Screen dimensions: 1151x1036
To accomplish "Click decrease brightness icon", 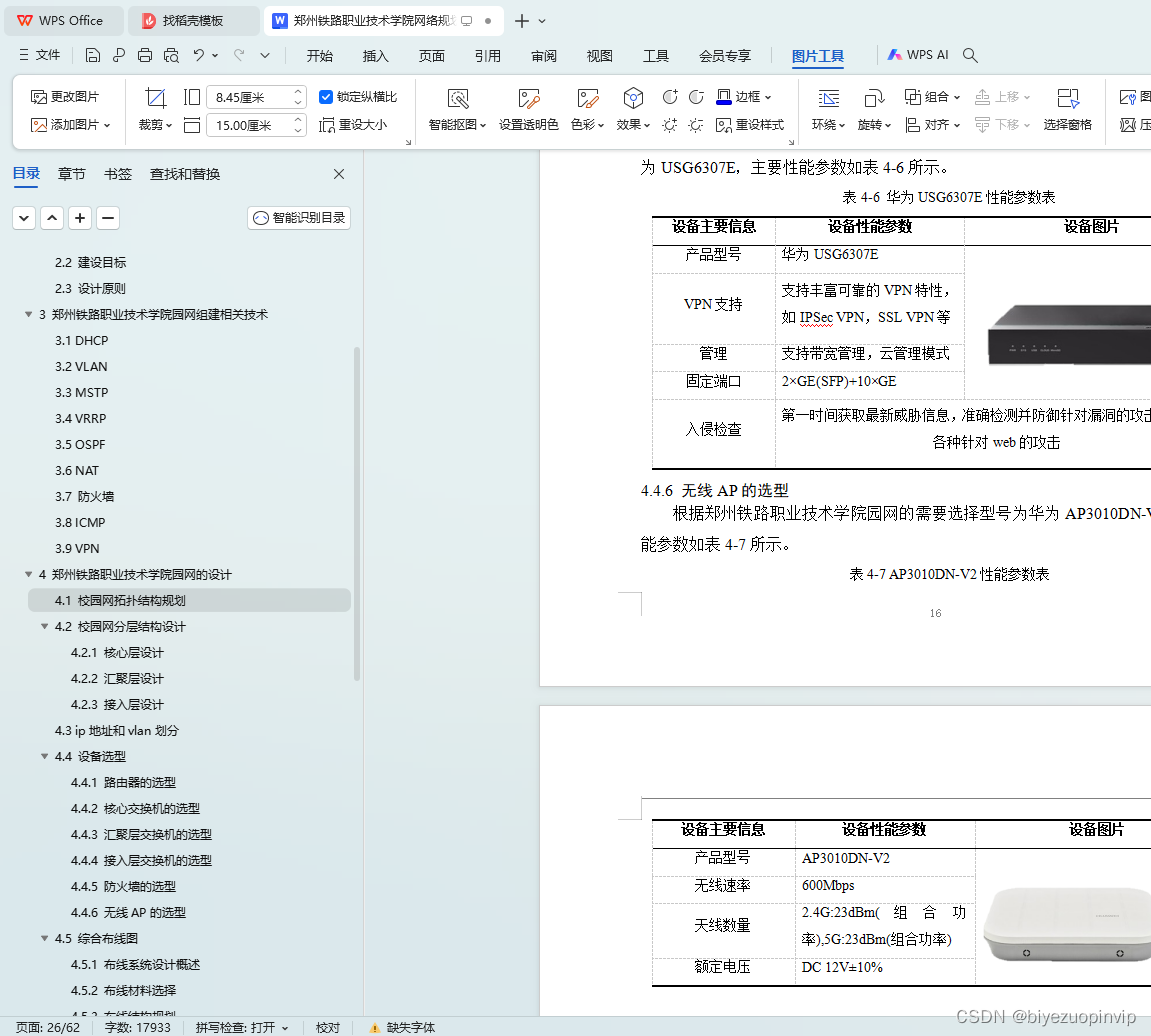I will (x=696, y=125).
